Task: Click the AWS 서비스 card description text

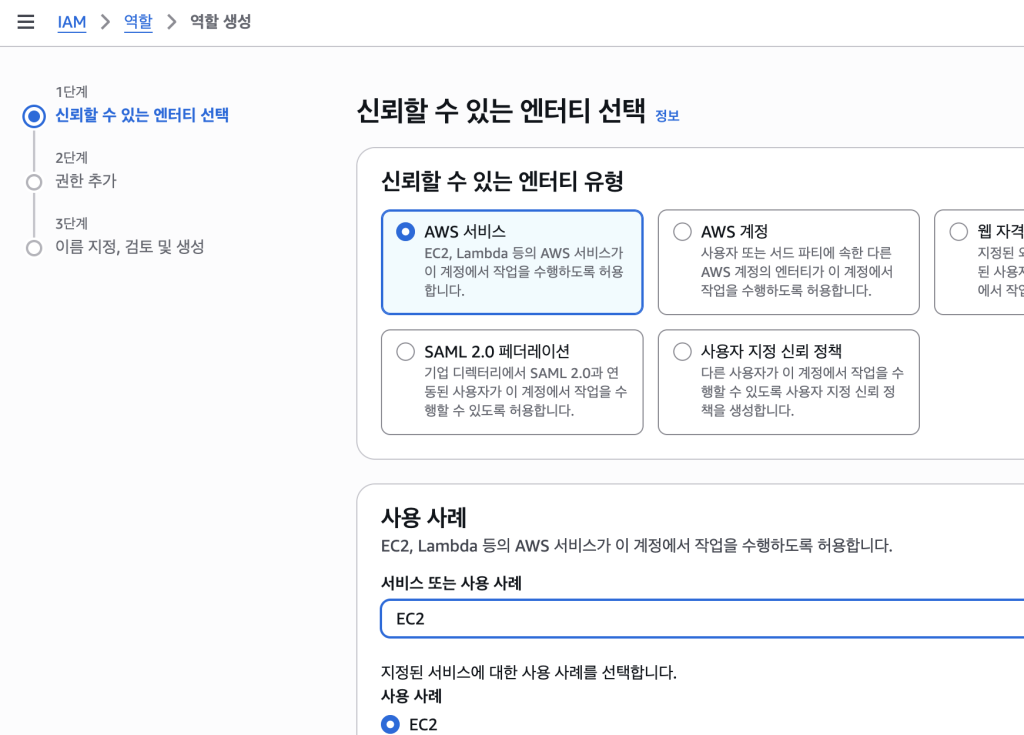Action: click(524, 272)
